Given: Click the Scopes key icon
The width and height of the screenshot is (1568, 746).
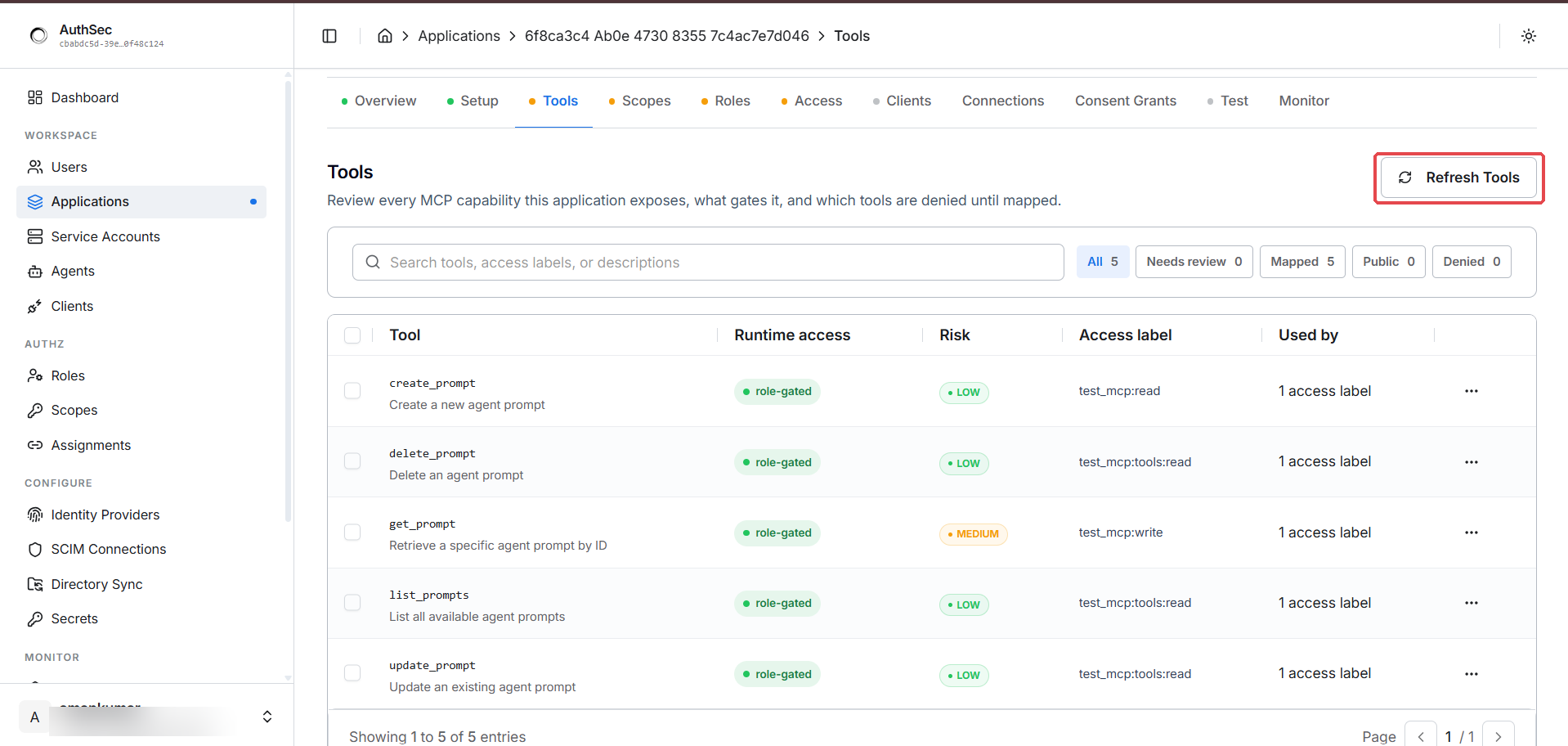Looking at the screenshot, I should (35, 411).
